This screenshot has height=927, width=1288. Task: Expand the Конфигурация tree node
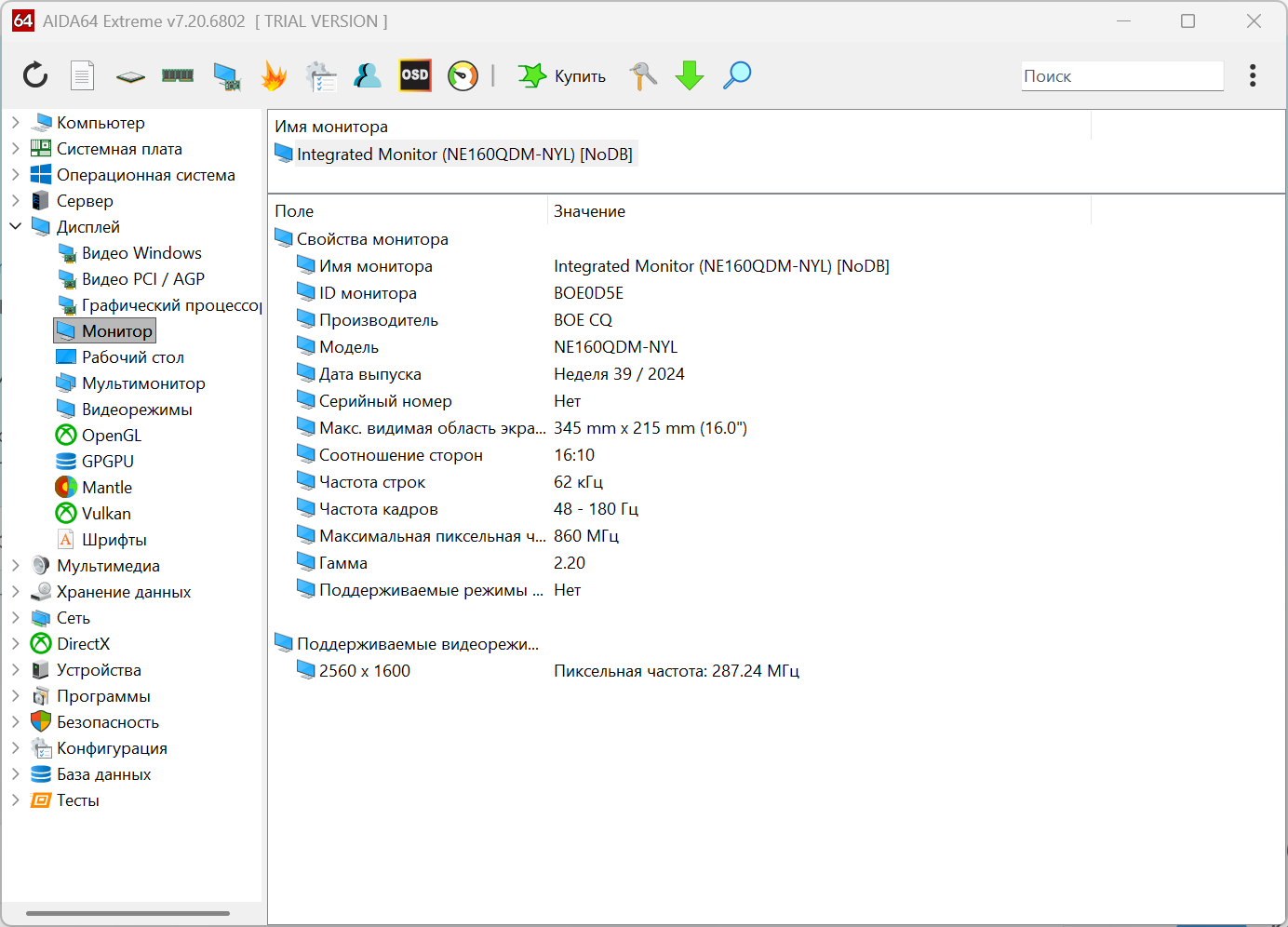click(15, 747)
